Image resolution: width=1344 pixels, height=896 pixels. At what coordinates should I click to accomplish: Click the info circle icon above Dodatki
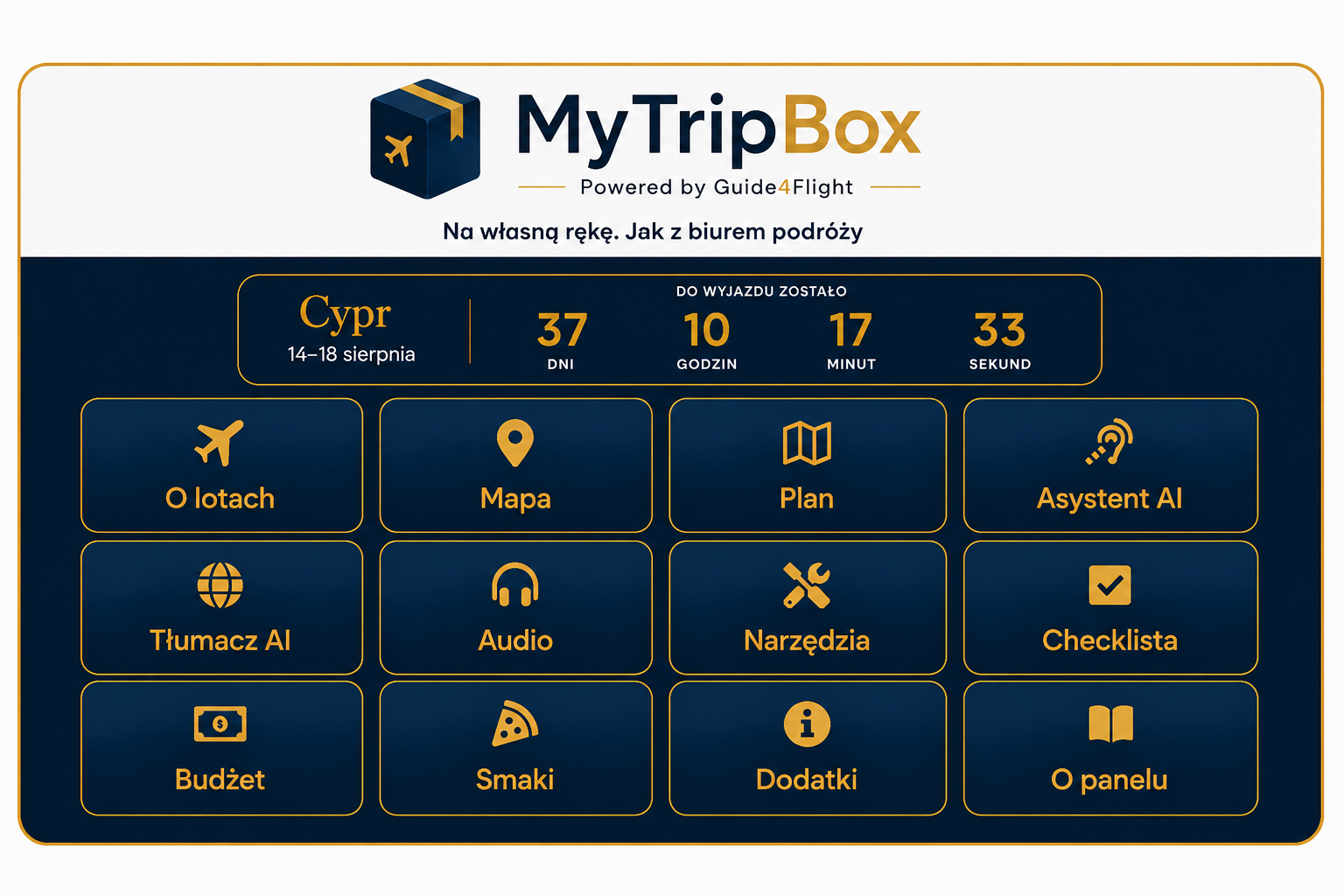(x=807, y=724)
